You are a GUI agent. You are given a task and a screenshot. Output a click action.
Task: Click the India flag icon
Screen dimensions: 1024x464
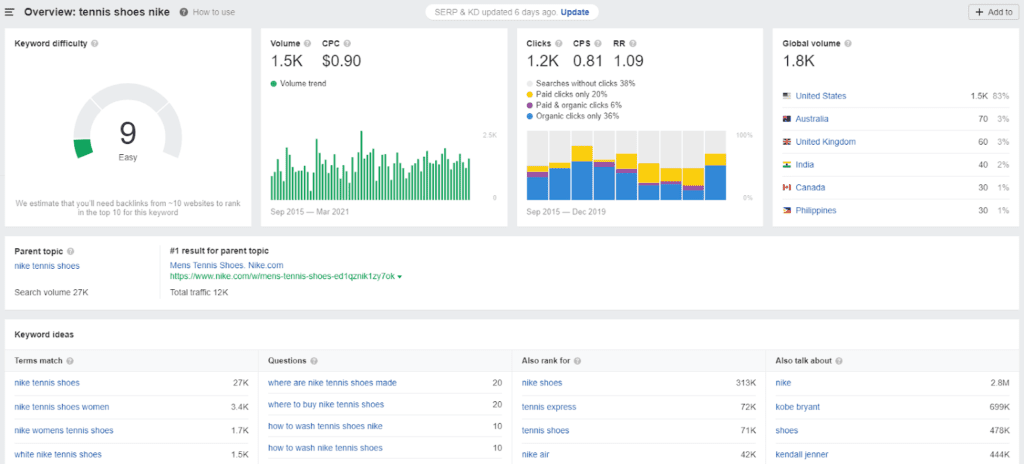pos(787,165)
